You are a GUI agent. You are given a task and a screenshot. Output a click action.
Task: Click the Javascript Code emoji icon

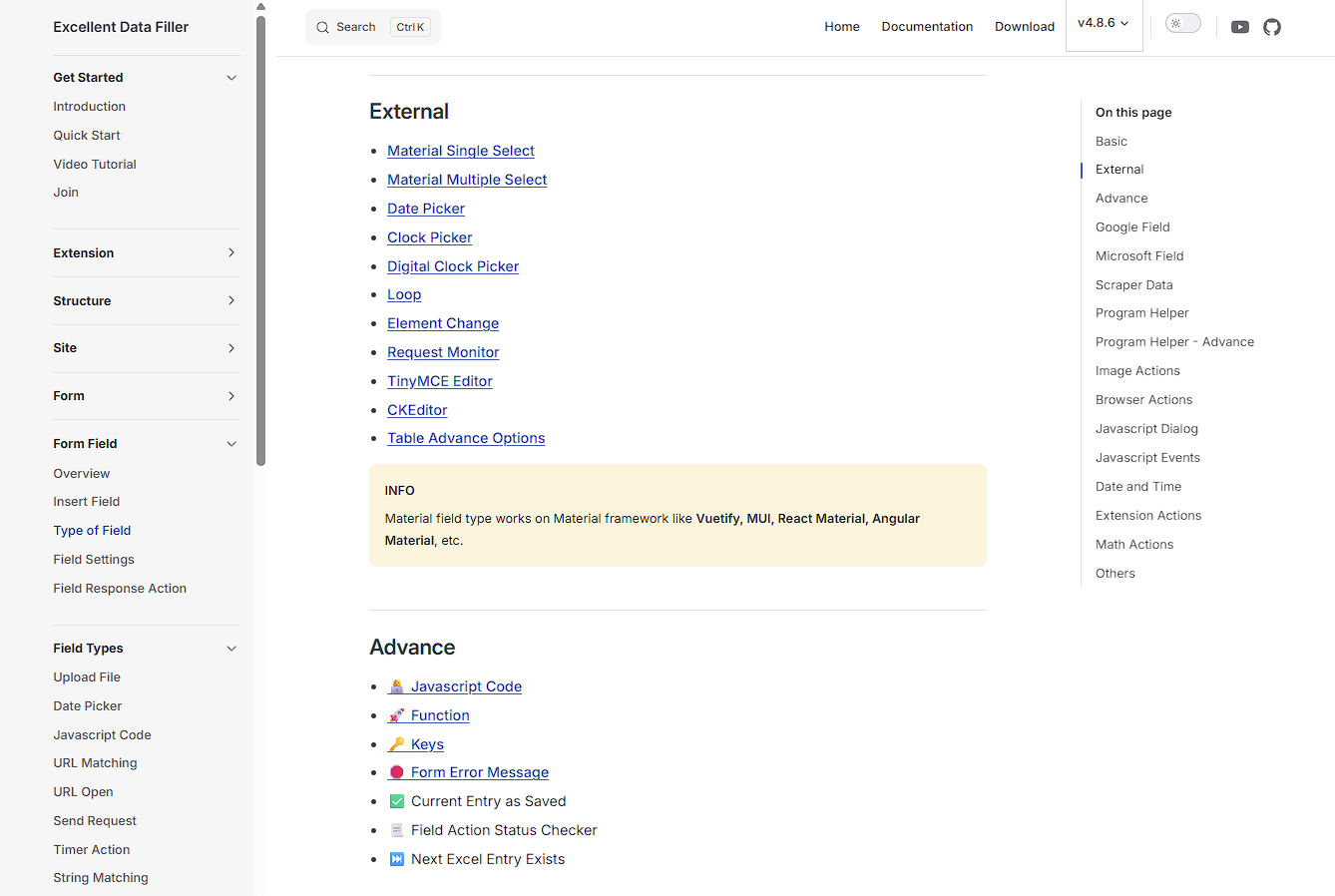pyautogui.click(x=396, y=686)
